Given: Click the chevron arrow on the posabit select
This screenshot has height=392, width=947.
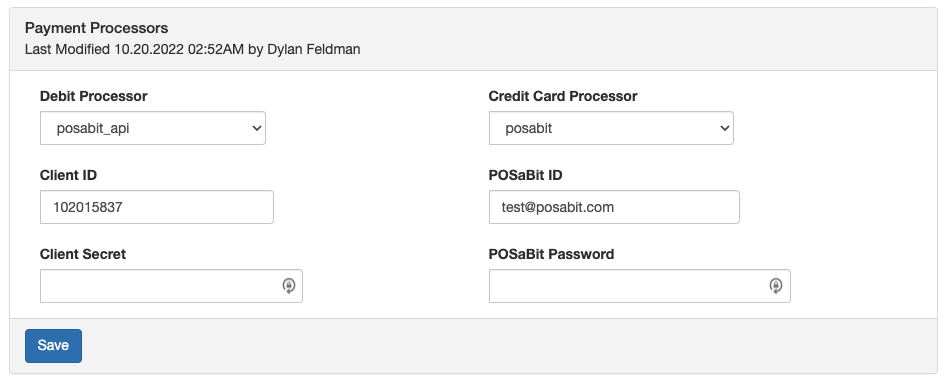Looking at the screenshot, I should [725, 128].
